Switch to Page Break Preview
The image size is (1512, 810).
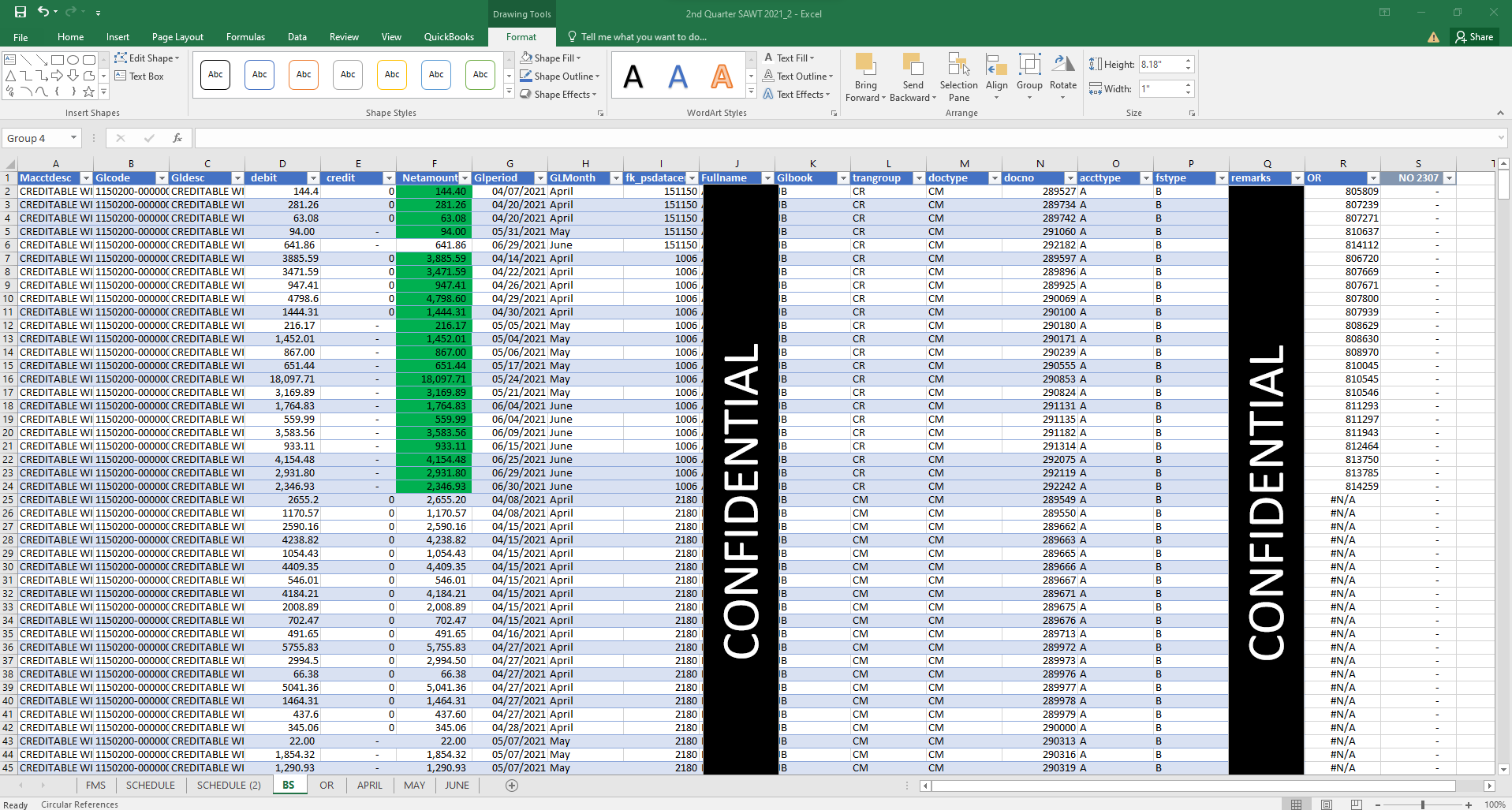[x=1357, y=804]
